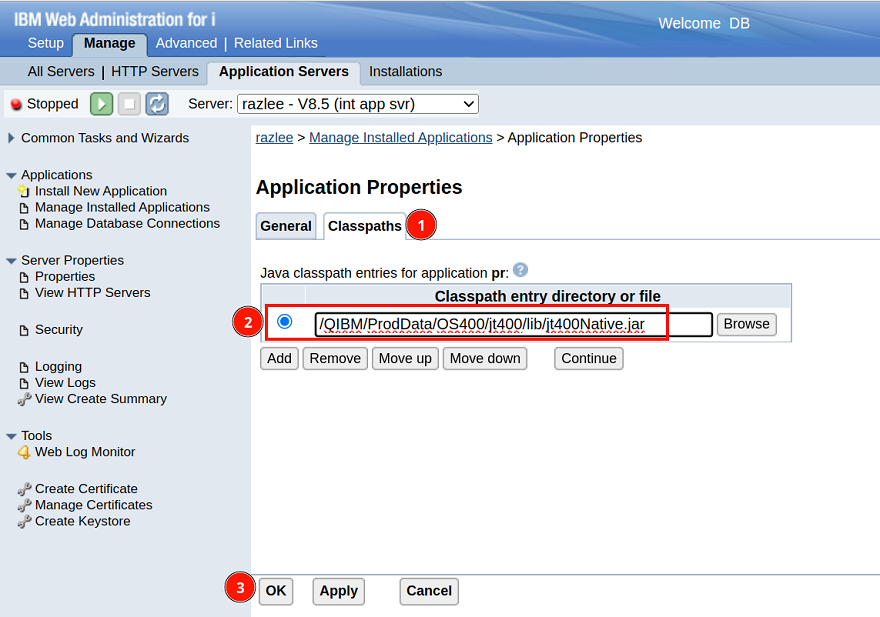
Task: Click the Install New Application icon
Action: click(25, 191)
